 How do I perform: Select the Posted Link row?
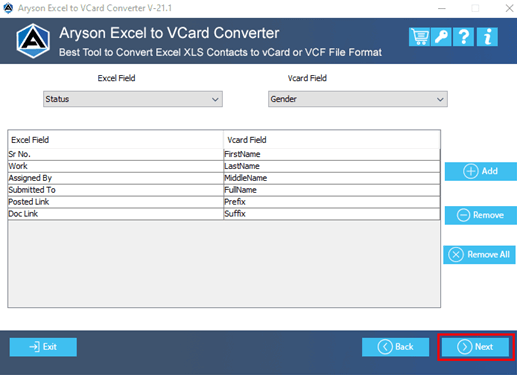click(224, 202)
